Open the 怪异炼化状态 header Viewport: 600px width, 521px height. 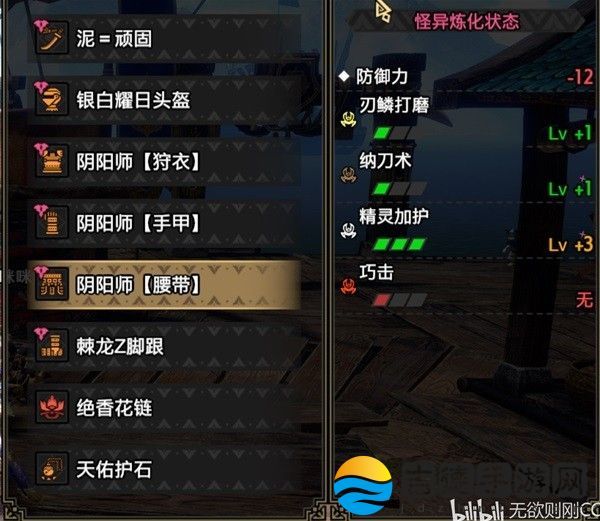[x=466, y=21]
